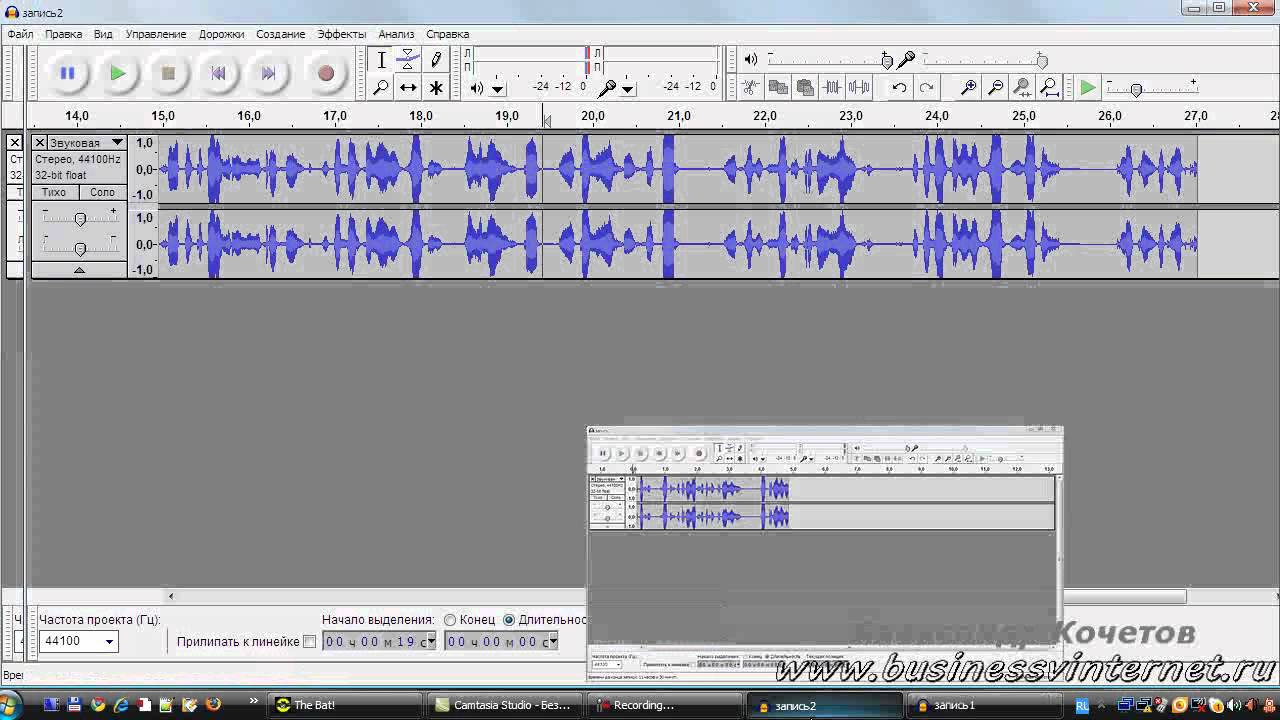
Task: Solo the track with the Соло button
Action: [102, 192]
